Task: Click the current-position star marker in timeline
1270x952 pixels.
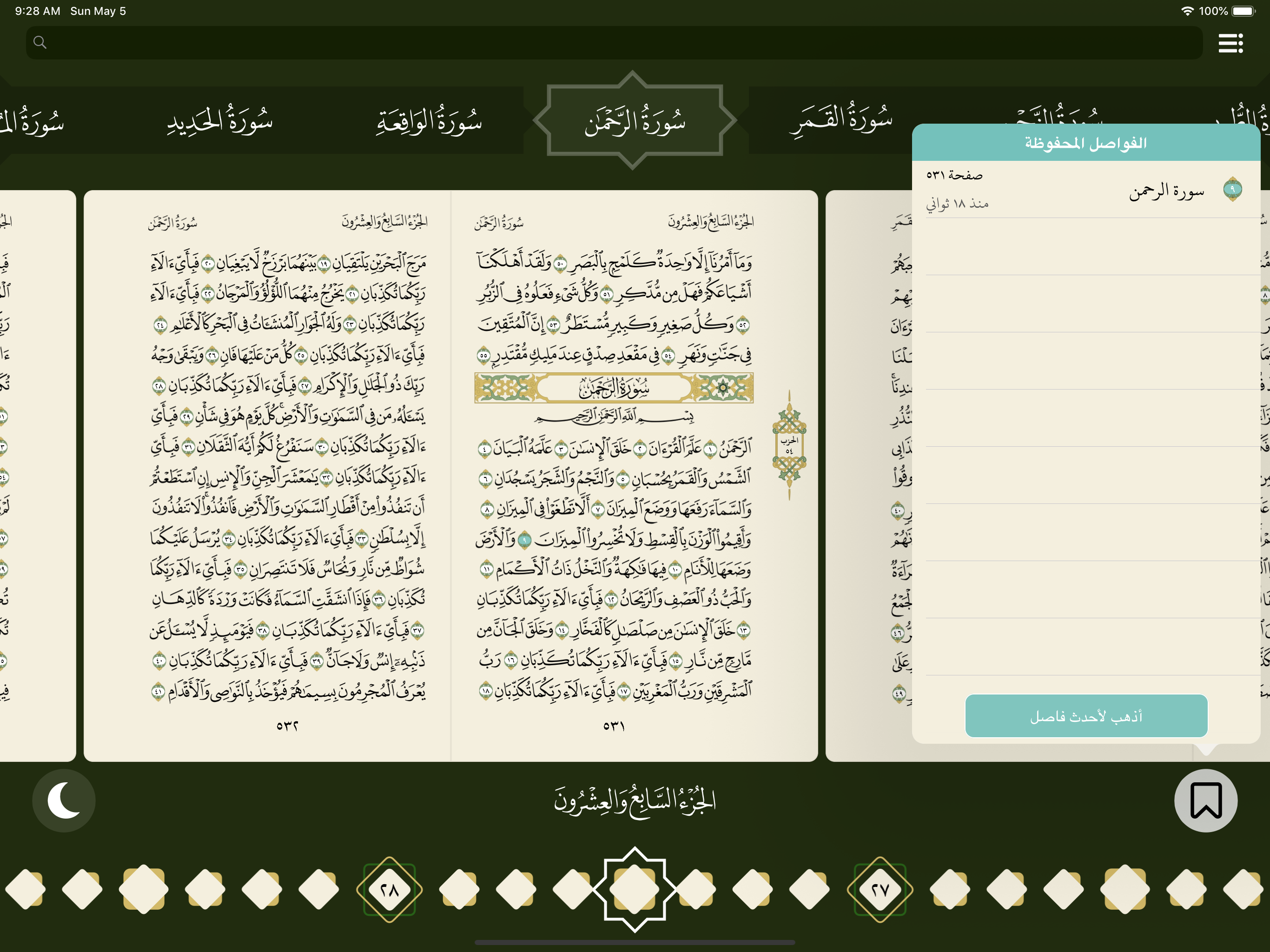Action: pos(635,889)
